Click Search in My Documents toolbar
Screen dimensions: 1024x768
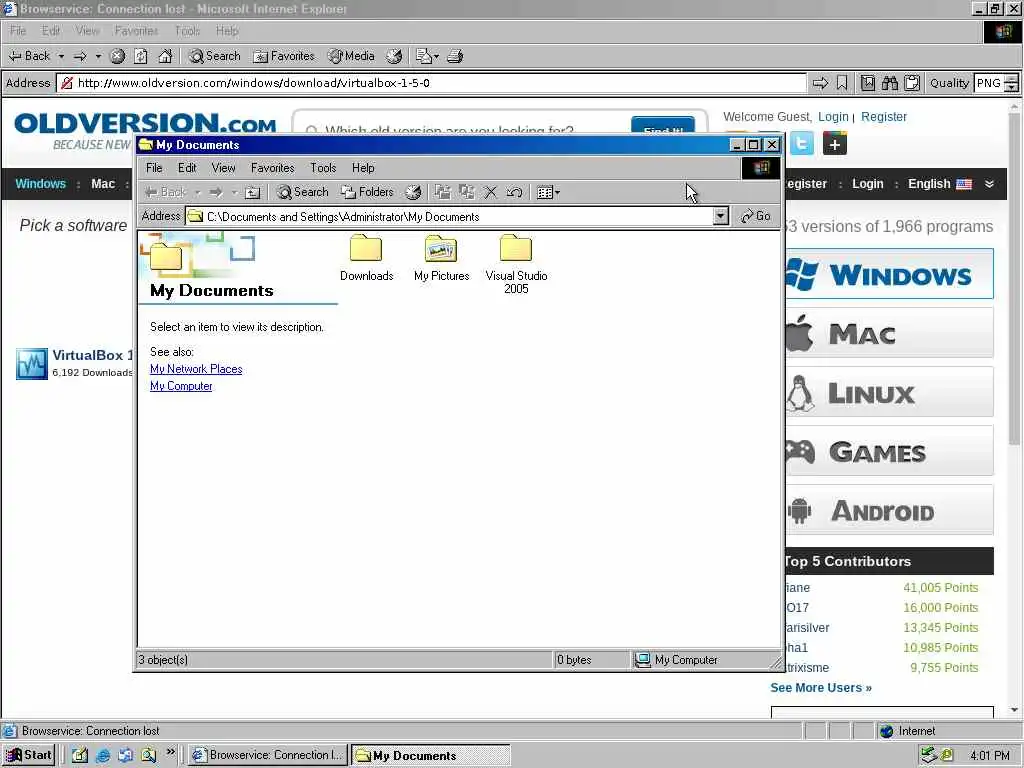(x=302, y=192)
